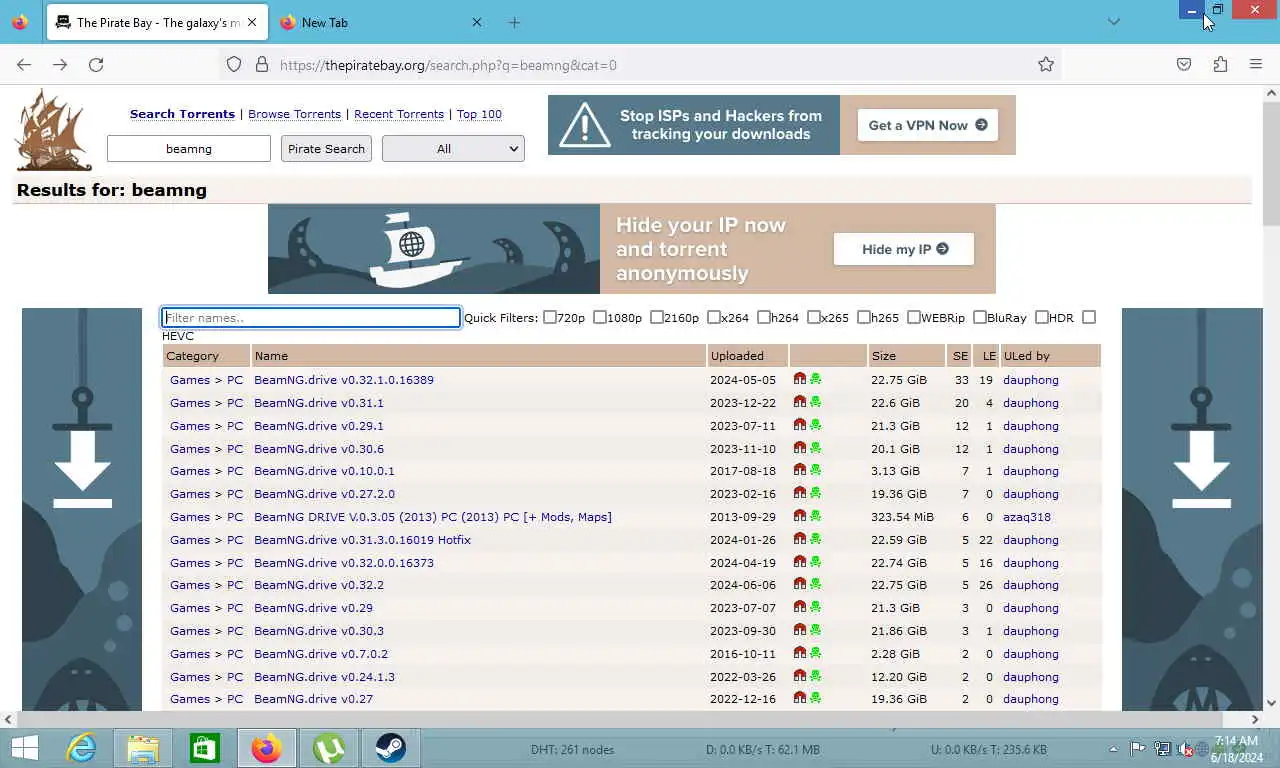The height and width of the screenshot is (768, 1280).
Task: Reload the page with the refresh icon
Action: pos(96,64)
